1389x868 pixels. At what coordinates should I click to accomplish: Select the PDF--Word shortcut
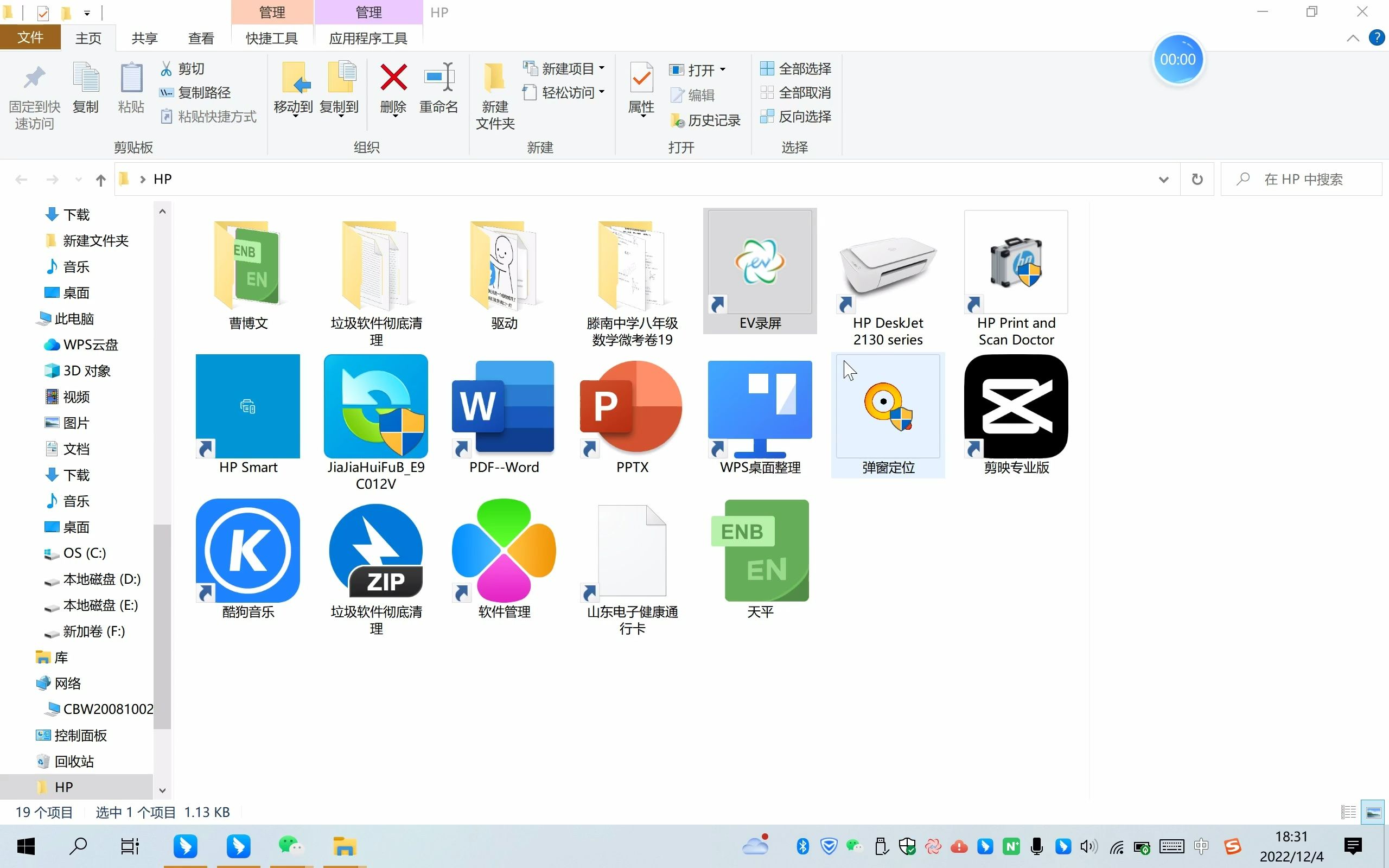[504, 414]
